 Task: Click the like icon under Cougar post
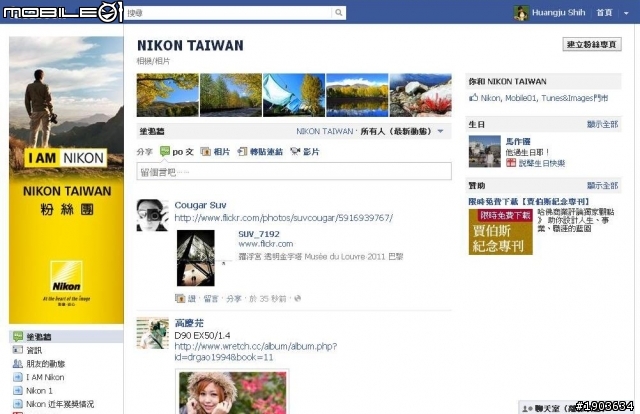[x=180, y=298]
